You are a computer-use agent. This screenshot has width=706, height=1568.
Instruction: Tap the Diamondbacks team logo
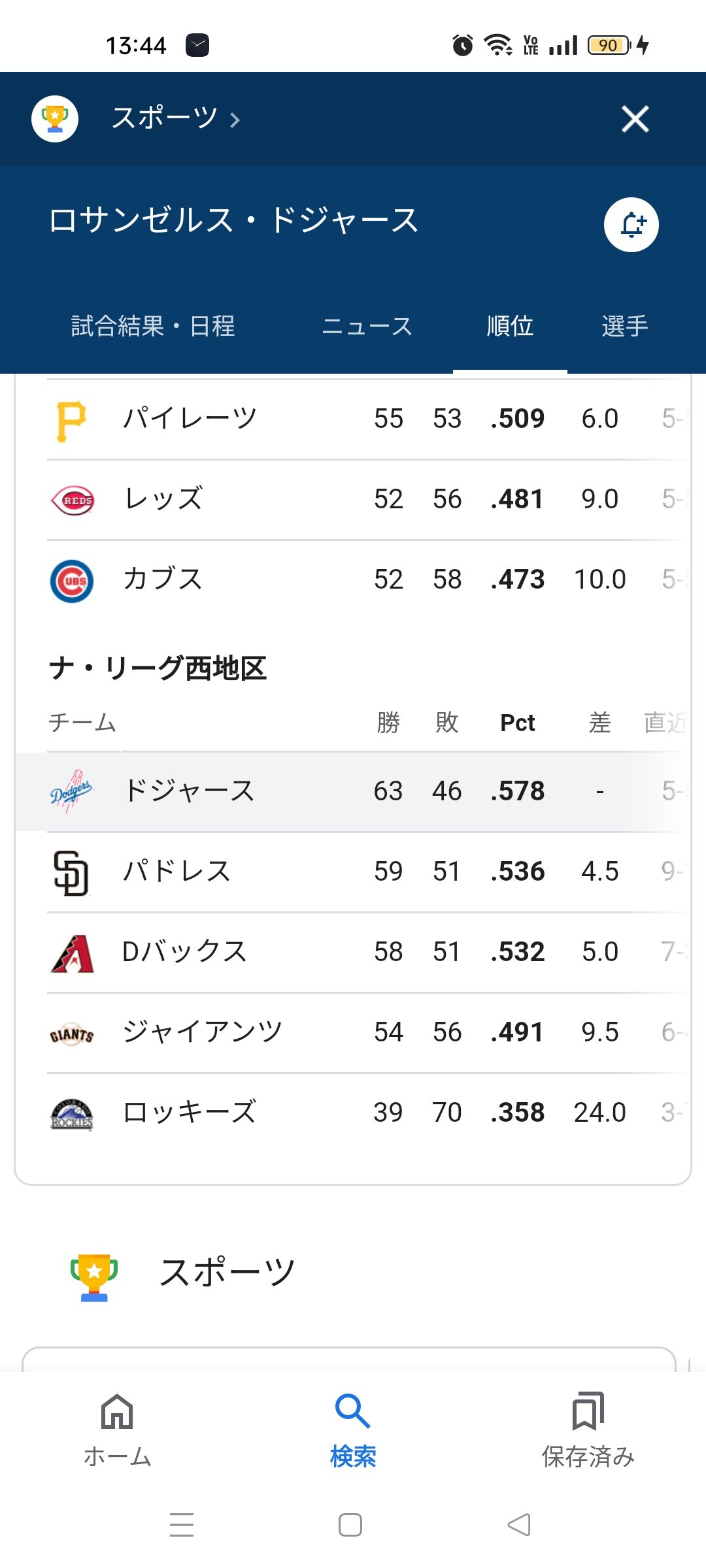point(72,953)
